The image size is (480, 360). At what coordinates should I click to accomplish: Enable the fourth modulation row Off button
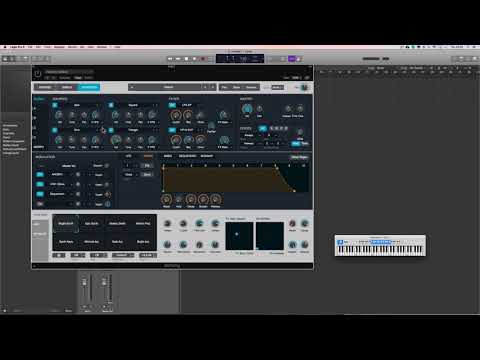click(40, 204)
